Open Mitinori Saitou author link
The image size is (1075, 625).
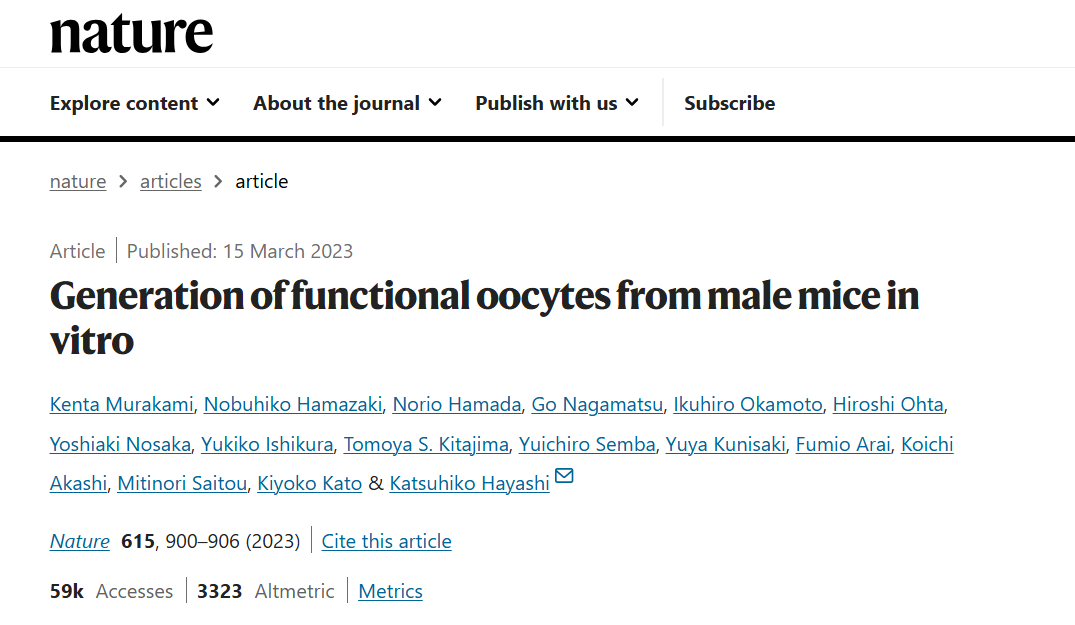182,484
